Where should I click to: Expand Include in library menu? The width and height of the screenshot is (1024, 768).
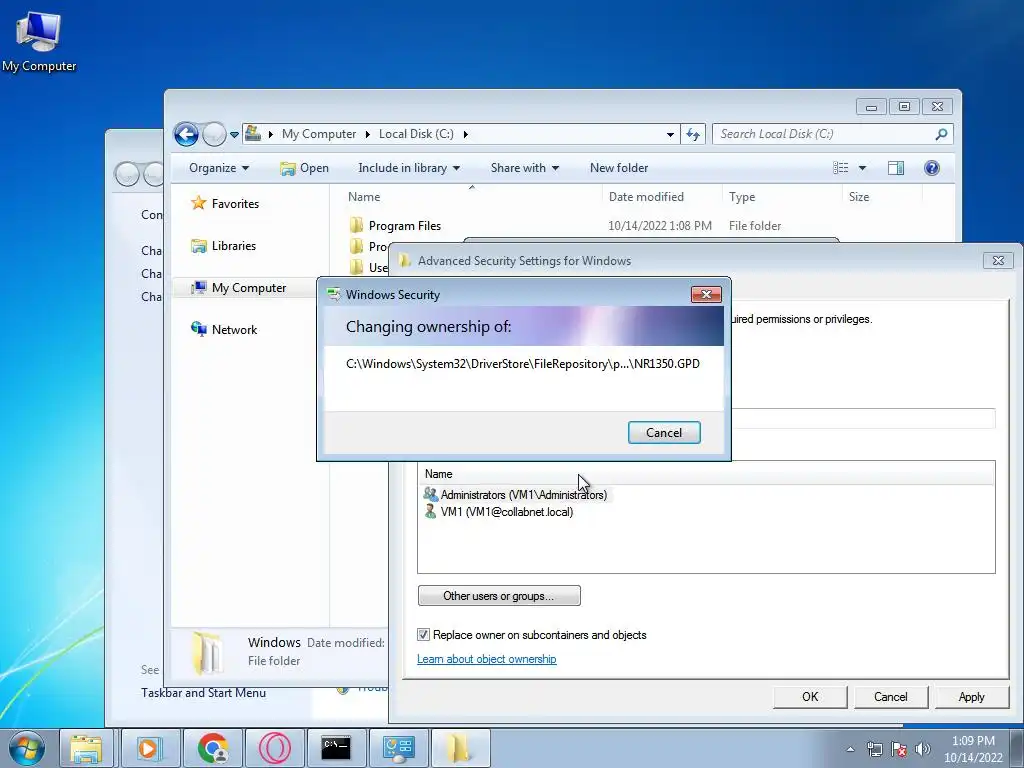click(409, 168)
